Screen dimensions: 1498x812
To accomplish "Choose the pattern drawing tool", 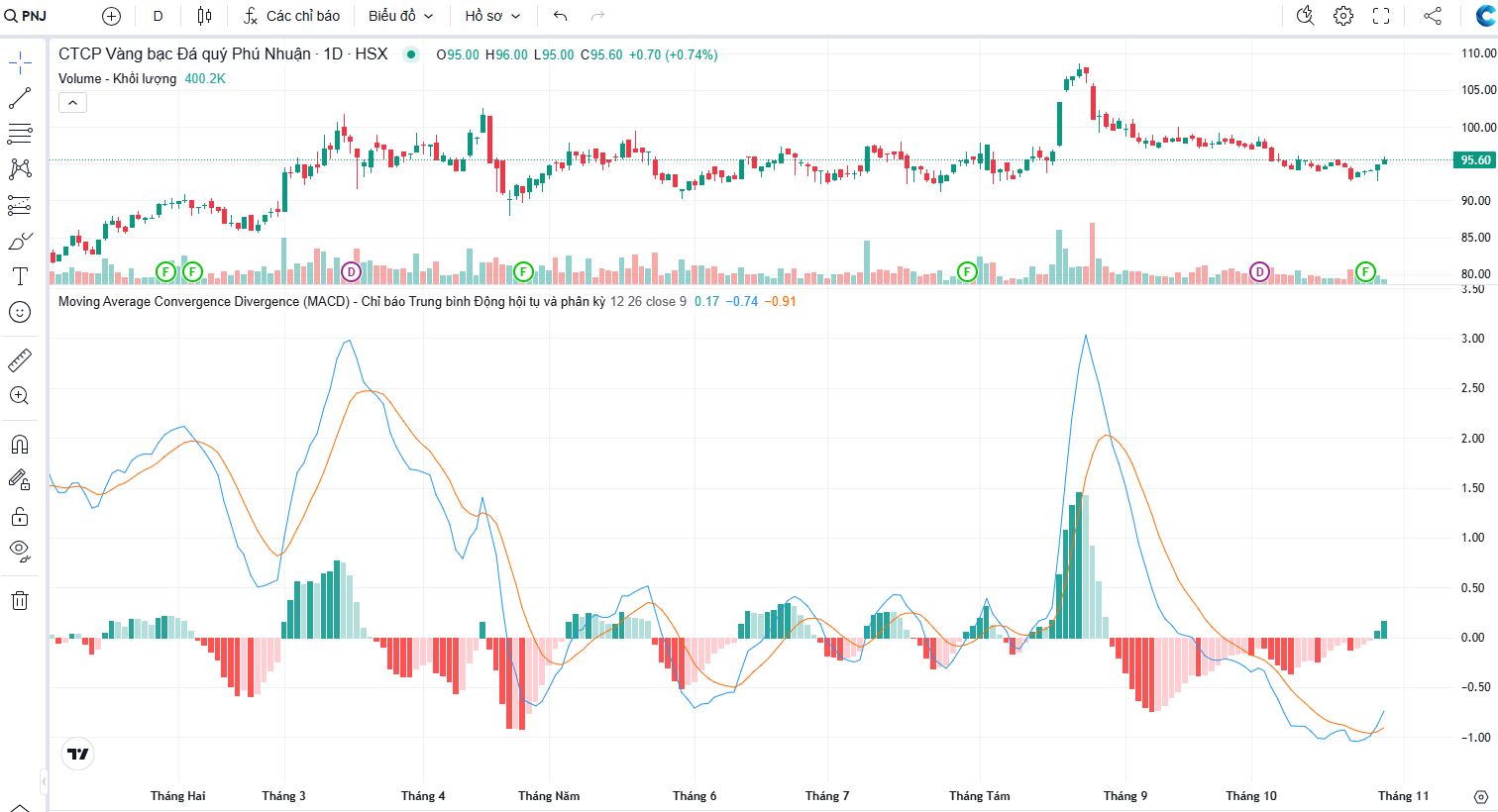I will point(20,169).
